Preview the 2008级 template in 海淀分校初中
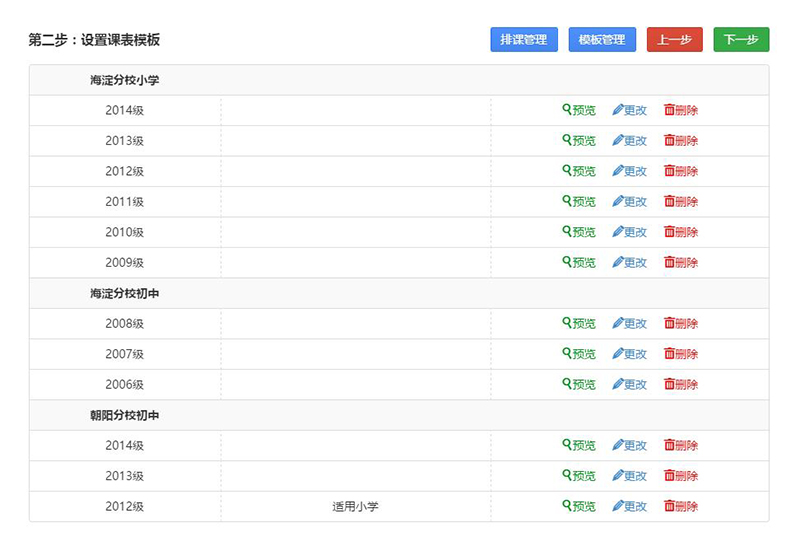800x546 pixels. click(579, 323)
